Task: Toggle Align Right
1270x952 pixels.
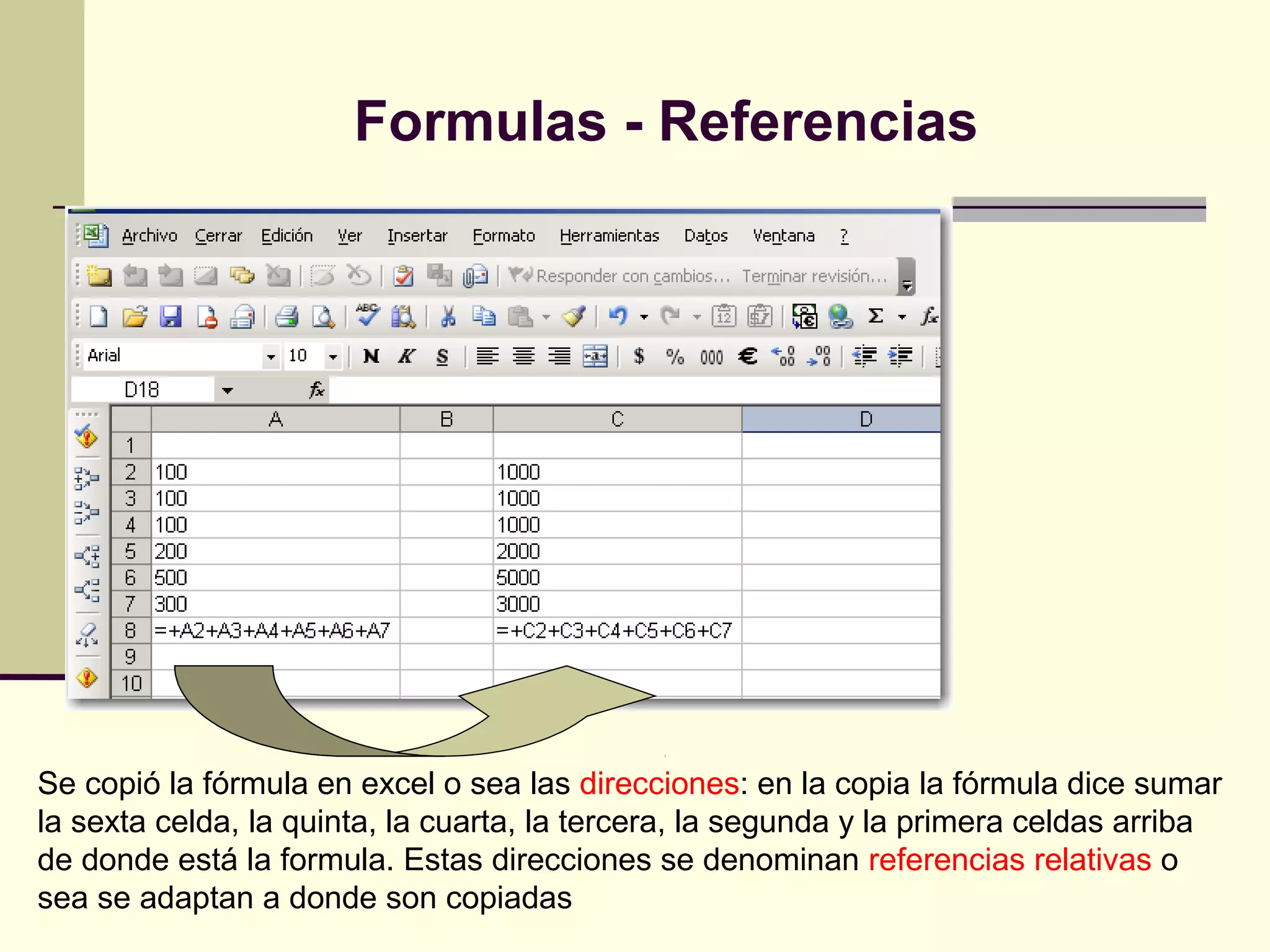Action: (559, 356)
